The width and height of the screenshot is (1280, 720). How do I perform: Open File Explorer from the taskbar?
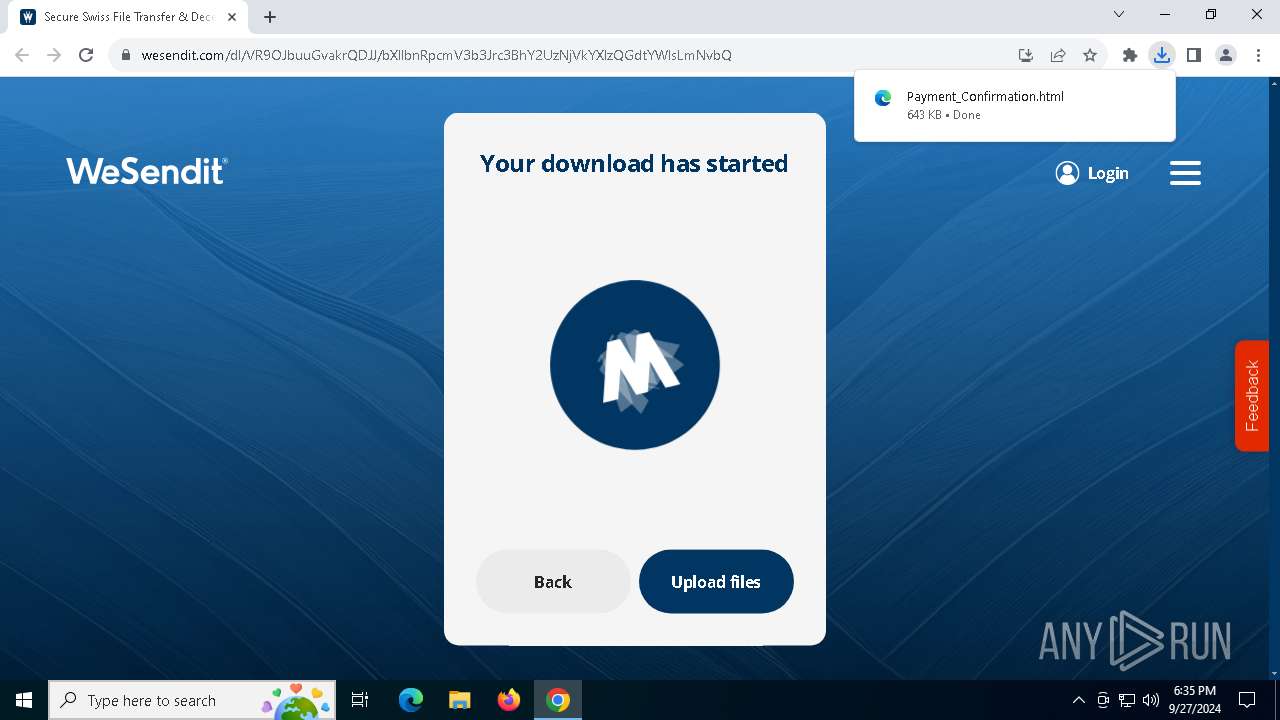click(459, 700)
